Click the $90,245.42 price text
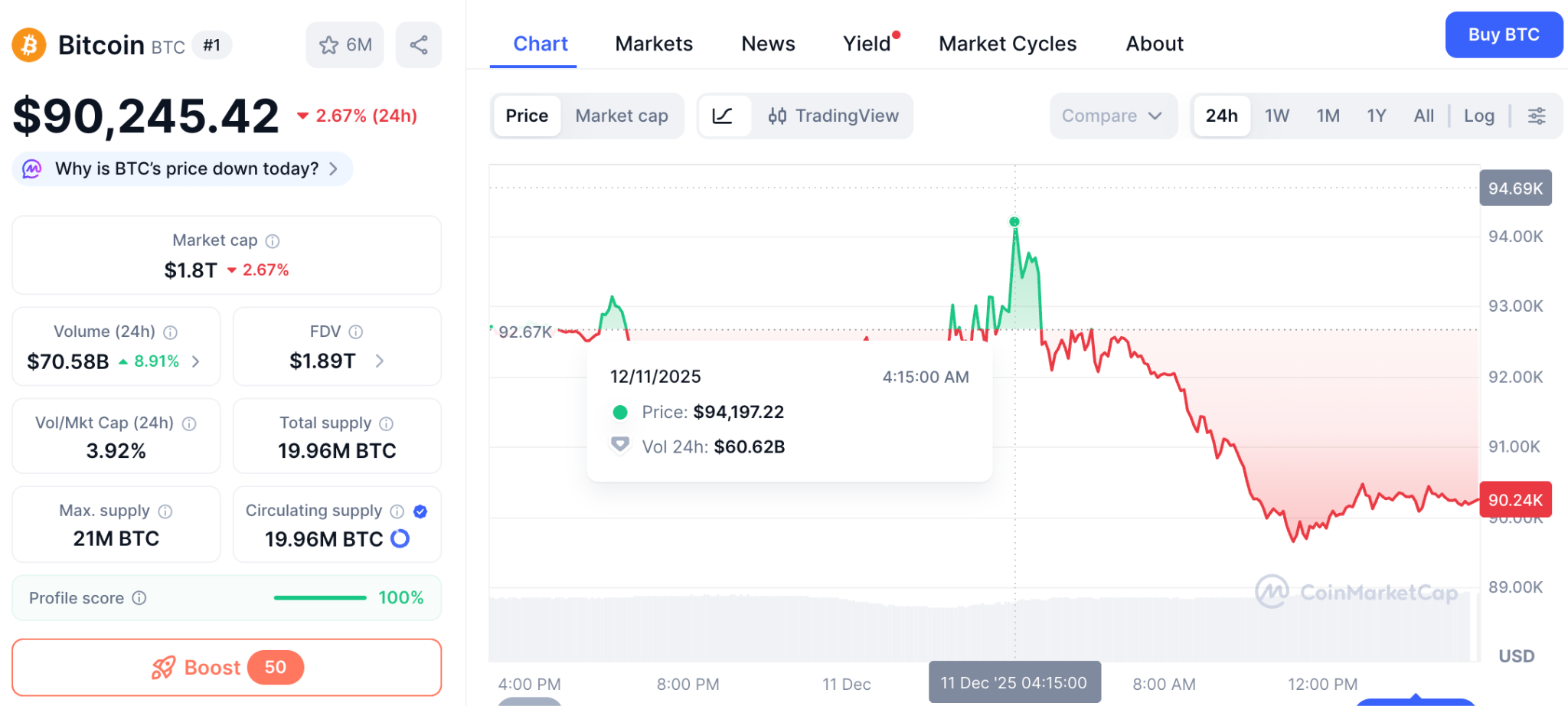Viewport: 1568px width, 706px height. pyautogui.click(x=146, y=116)
